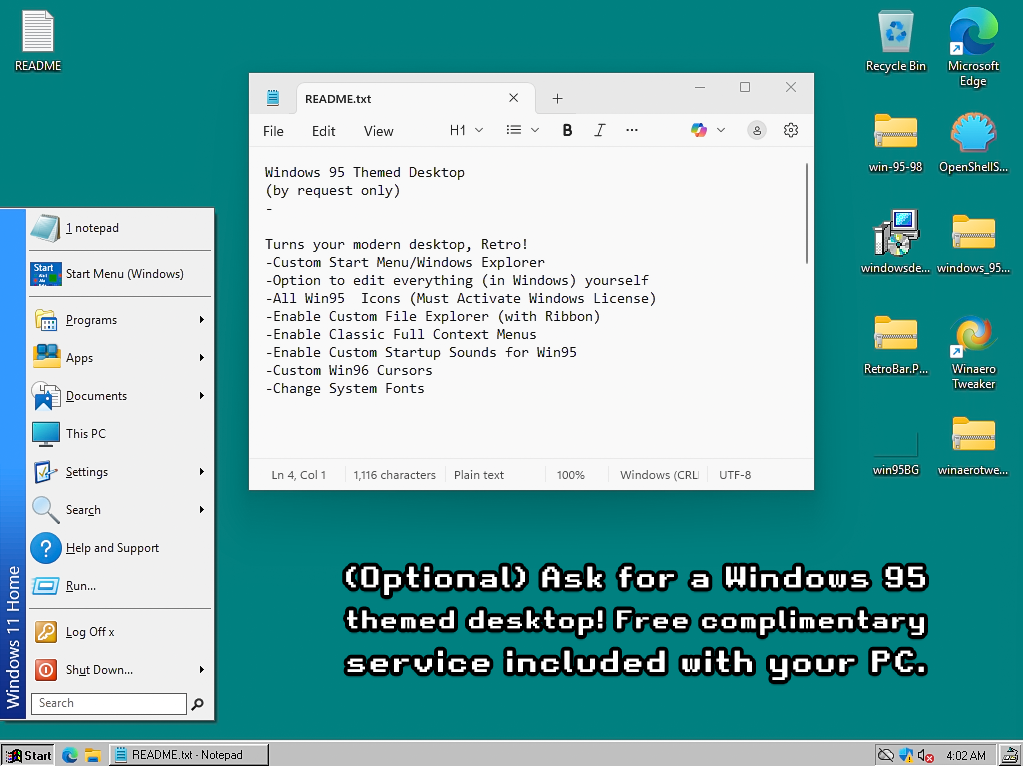Expand the list style dropdown arrow

535,130
